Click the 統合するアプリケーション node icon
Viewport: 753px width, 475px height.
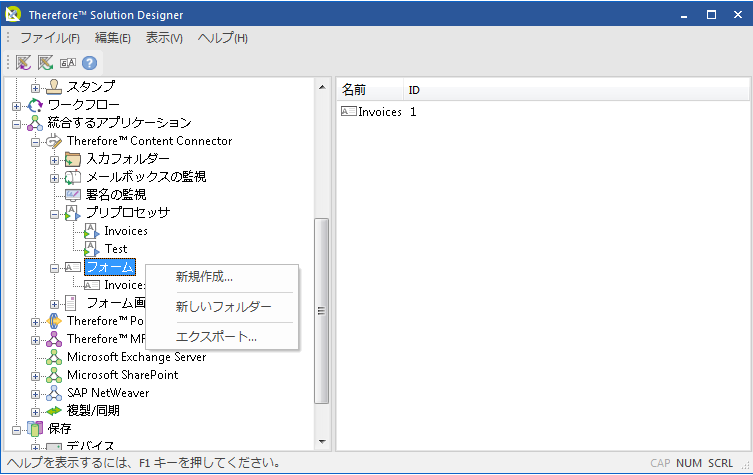pyautogui.click(x=35, y=123)
